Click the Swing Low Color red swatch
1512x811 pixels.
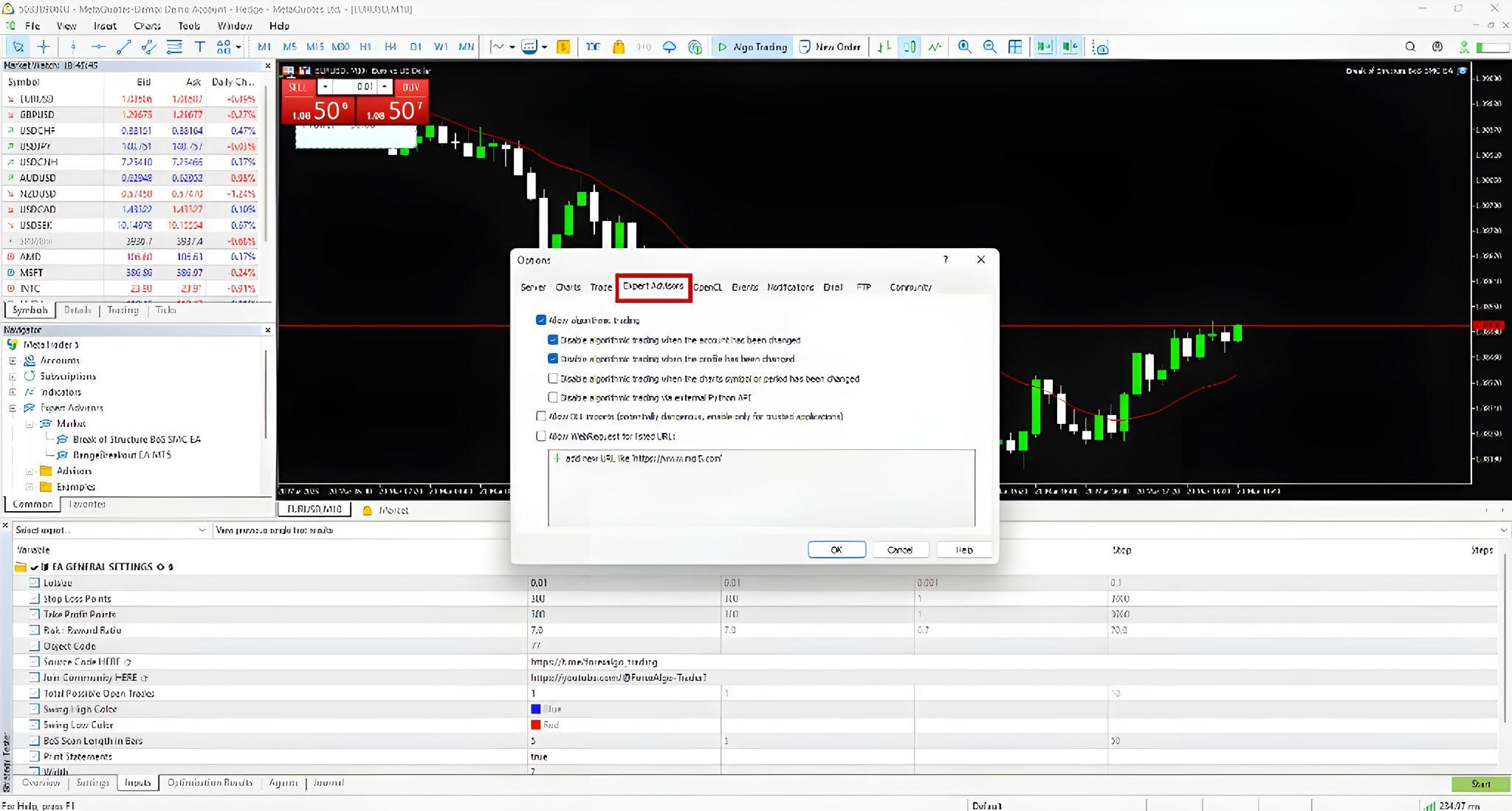pos(536,725)
